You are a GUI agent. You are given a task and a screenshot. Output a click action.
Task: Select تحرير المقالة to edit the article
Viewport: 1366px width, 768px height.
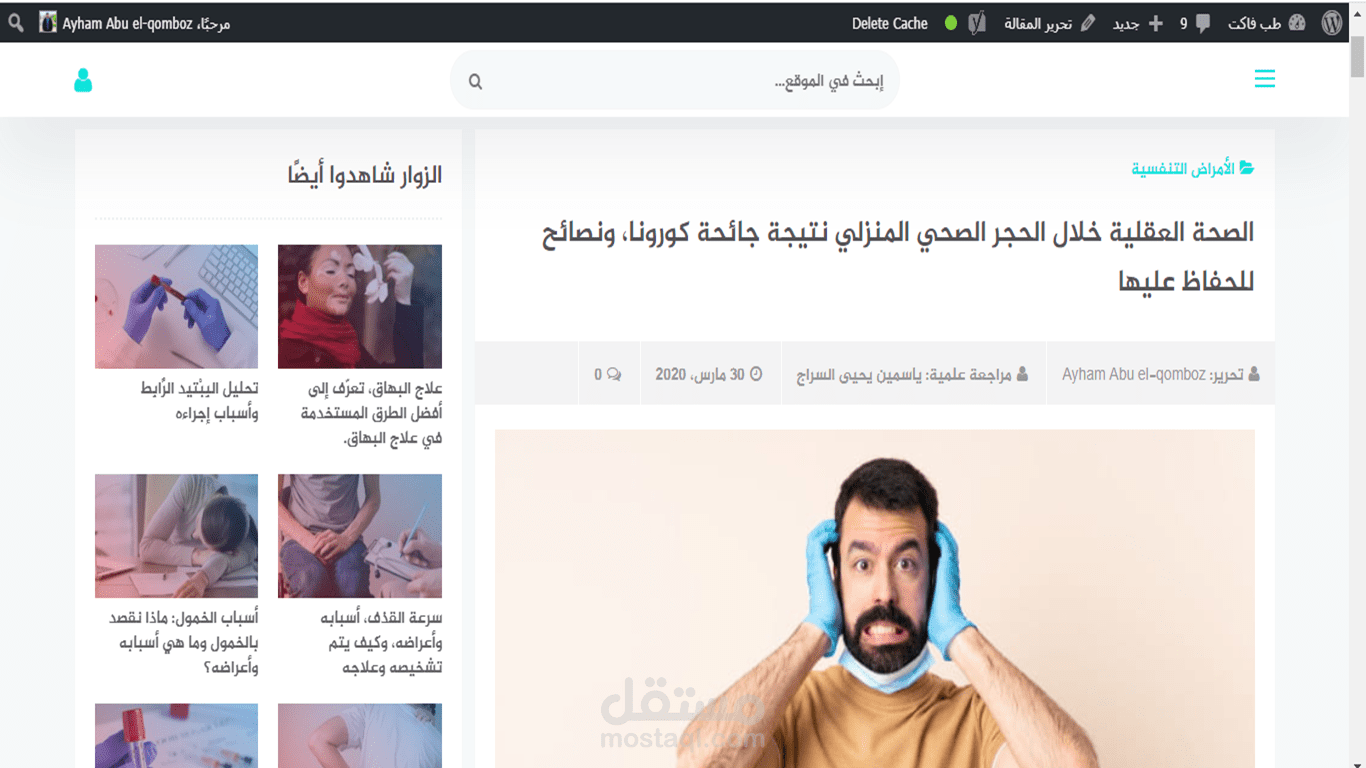point(1038,23)
